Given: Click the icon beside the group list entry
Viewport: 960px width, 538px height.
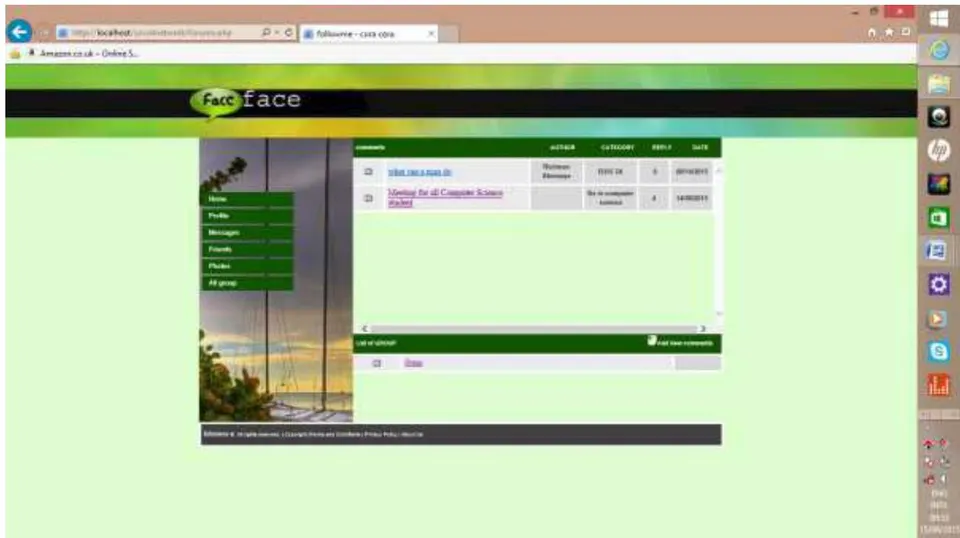Looking at the screenshot, I should (377, 364).
